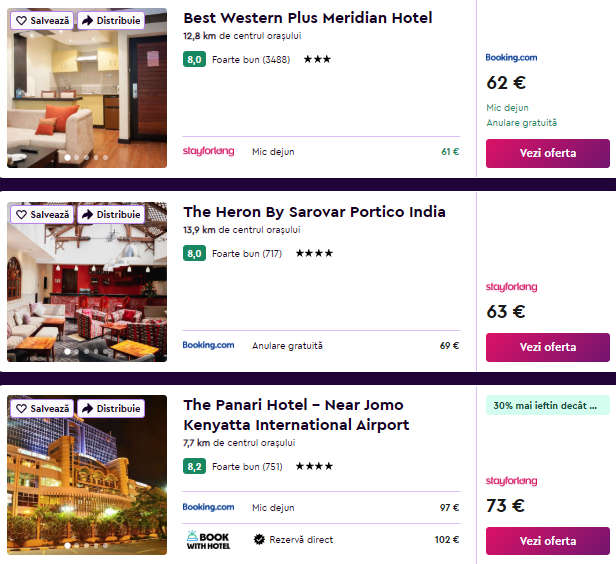The width and height of the screenshot is (616, 564).
Task: Click the 8,2 rating badge for Panari
Action: click(194, 467)
